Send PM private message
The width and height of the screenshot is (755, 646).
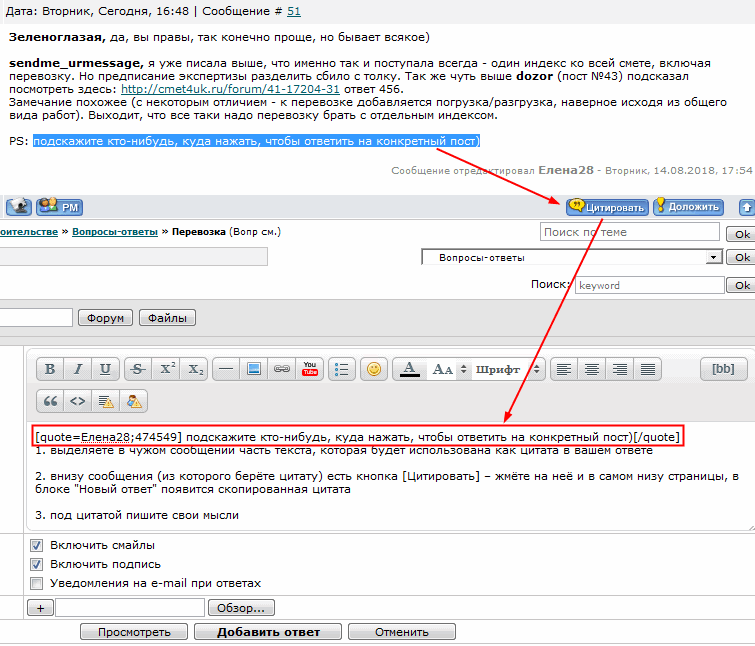point(60,207)
